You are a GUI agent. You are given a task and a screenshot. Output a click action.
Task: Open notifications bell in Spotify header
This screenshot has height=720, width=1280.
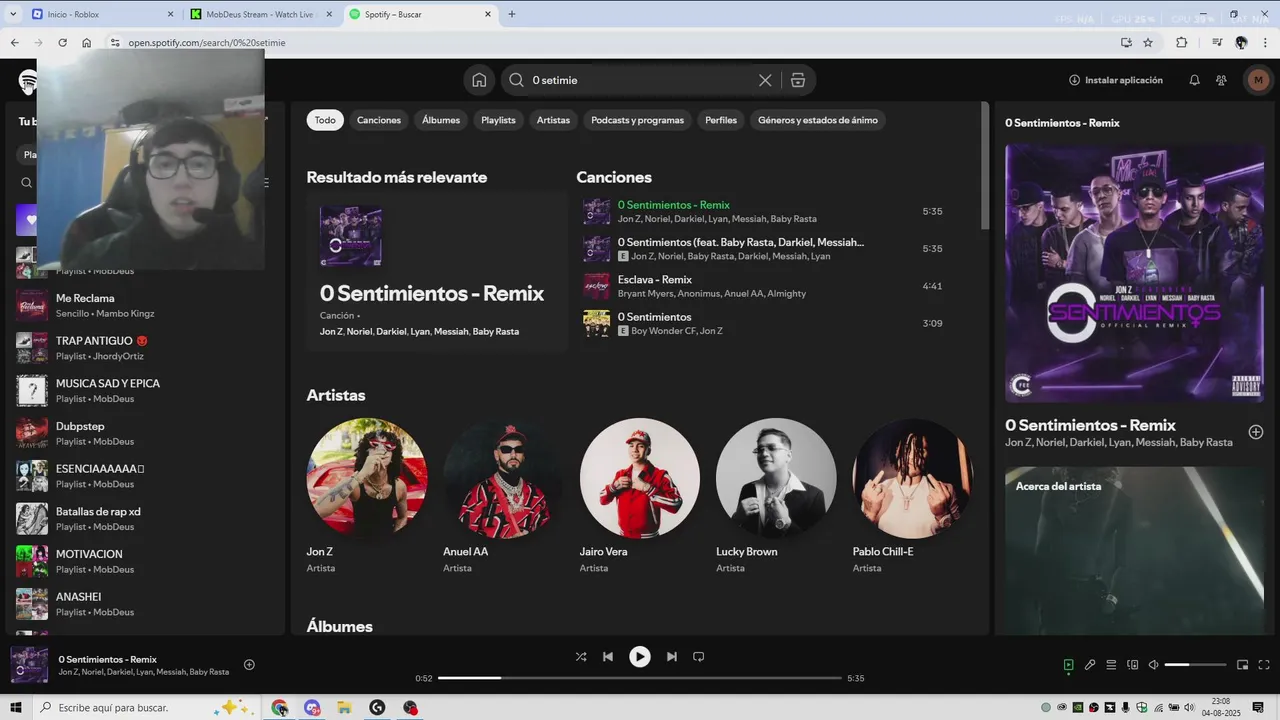(x=1194, y=80)
